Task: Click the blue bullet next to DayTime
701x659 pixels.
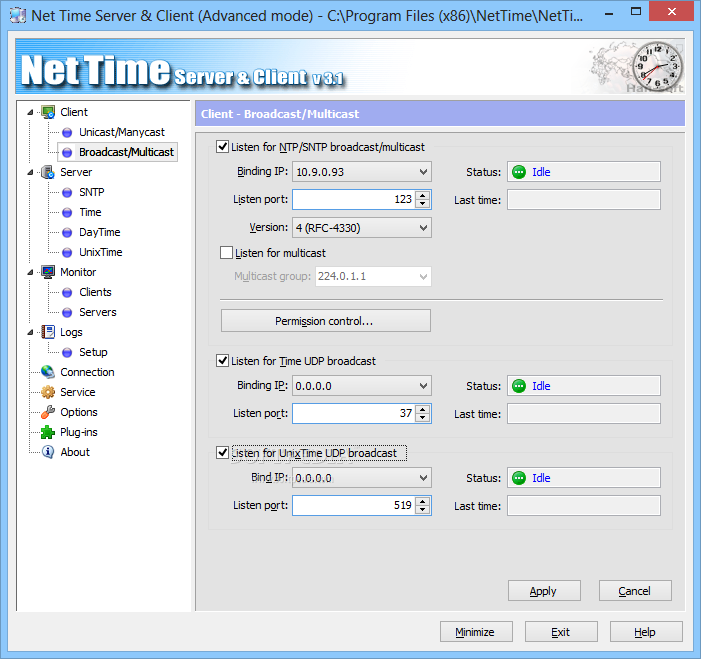Action: pyautogui.click(x=67, y=232)
